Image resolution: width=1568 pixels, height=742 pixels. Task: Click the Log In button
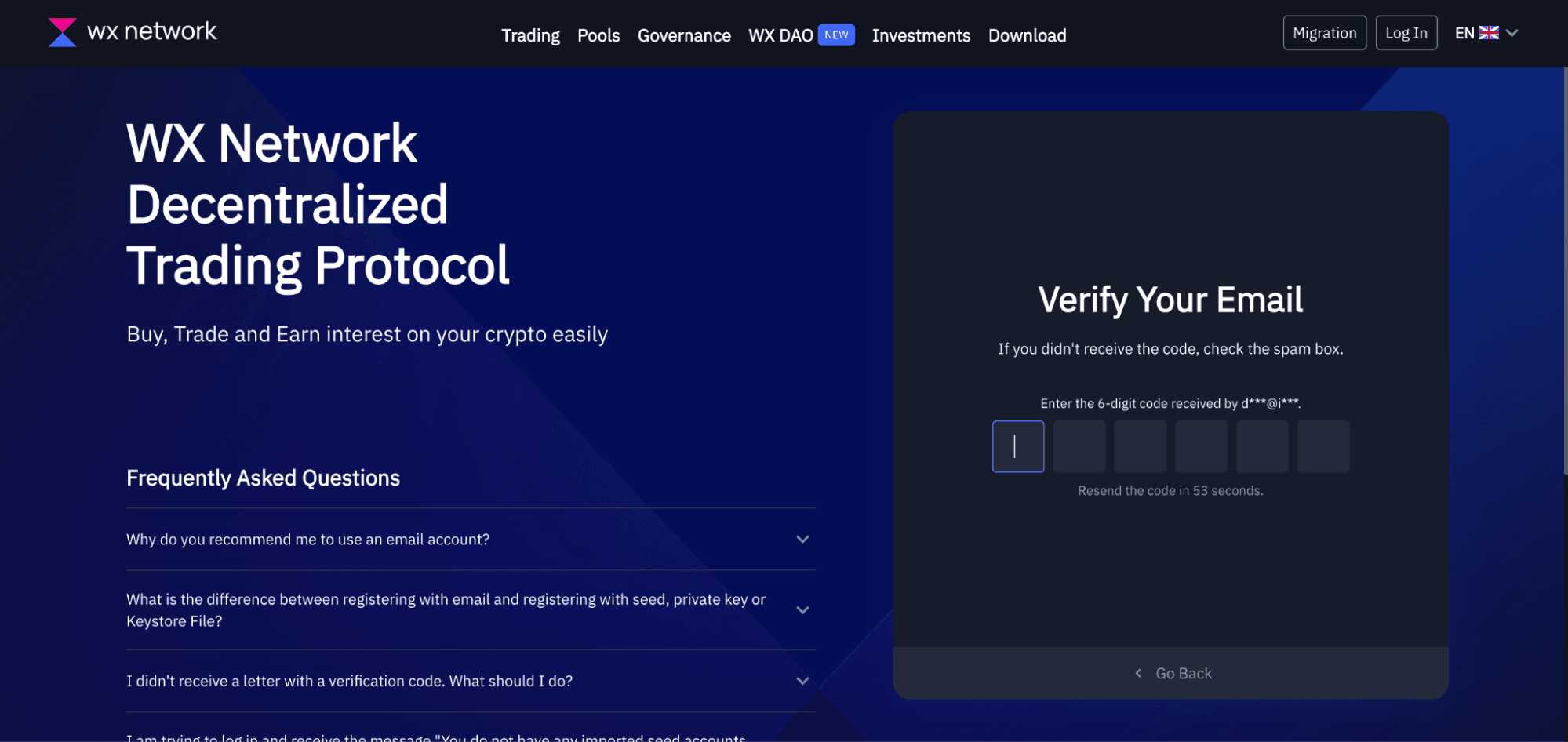click(x=1406, y=33)
